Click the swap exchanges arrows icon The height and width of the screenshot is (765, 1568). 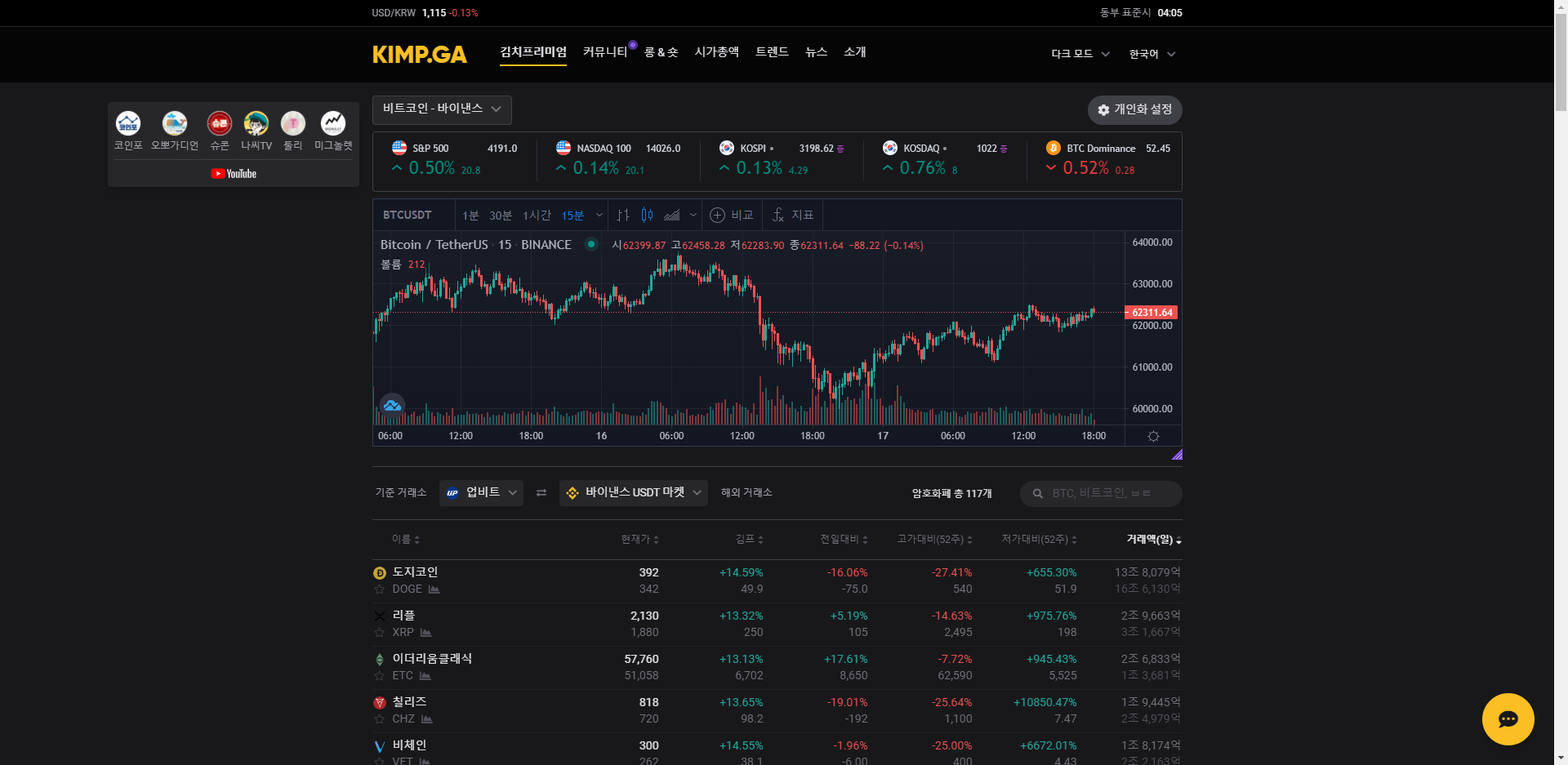coord(541,493)
